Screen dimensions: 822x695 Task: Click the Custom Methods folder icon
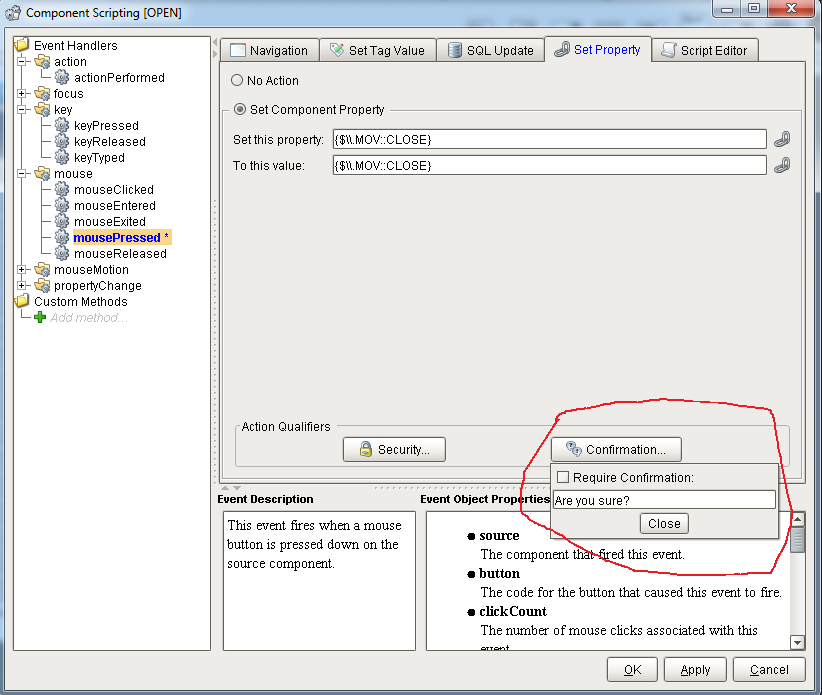(23, 301)
